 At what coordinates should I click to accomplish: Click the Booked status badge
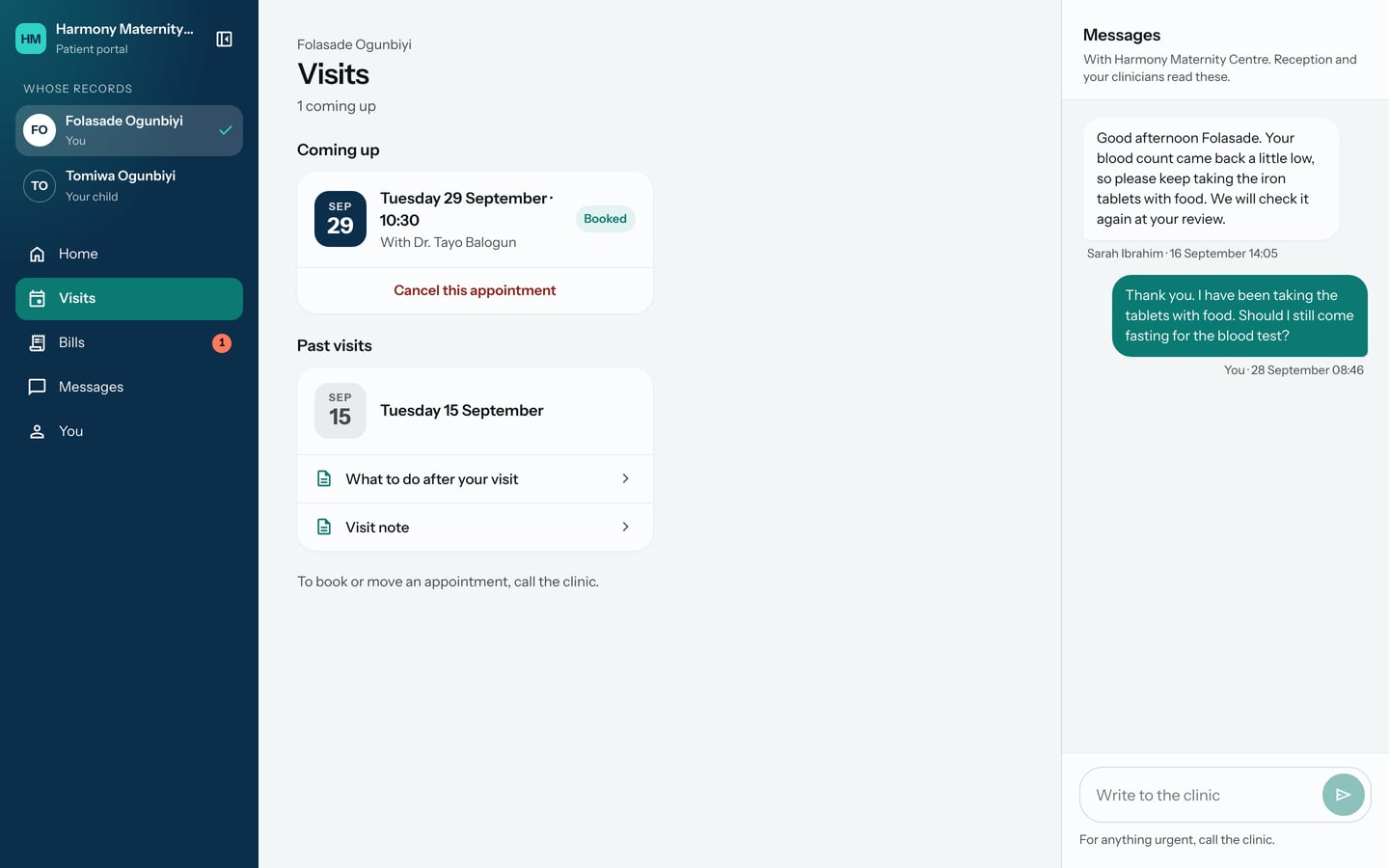pyautogui.click(x=605, y=219)
